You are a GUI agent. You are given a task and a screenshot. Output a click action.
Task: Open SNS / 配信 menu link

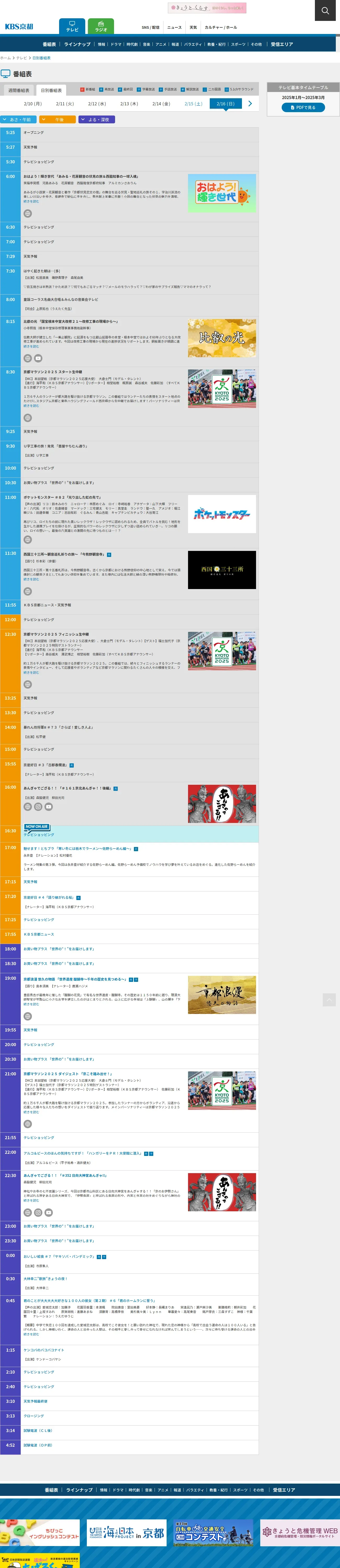pos(150,27)
